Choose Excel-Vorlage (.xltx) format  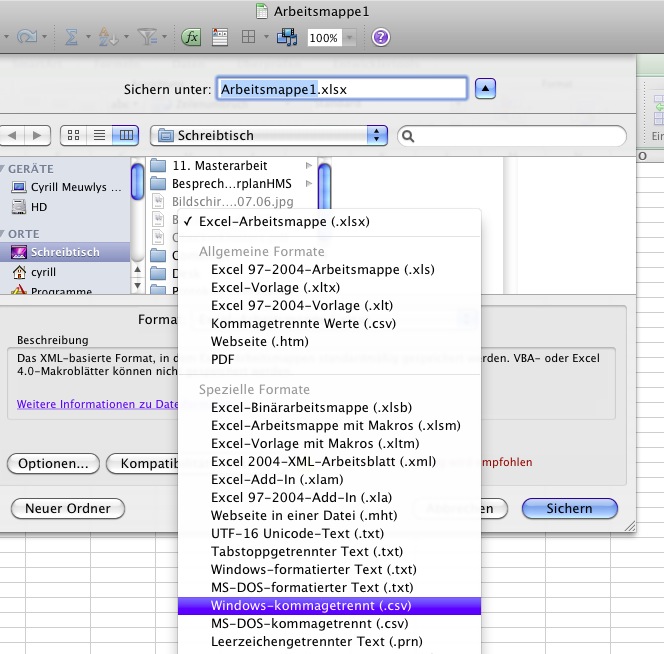pyautogui.click(x=329, y=288)
